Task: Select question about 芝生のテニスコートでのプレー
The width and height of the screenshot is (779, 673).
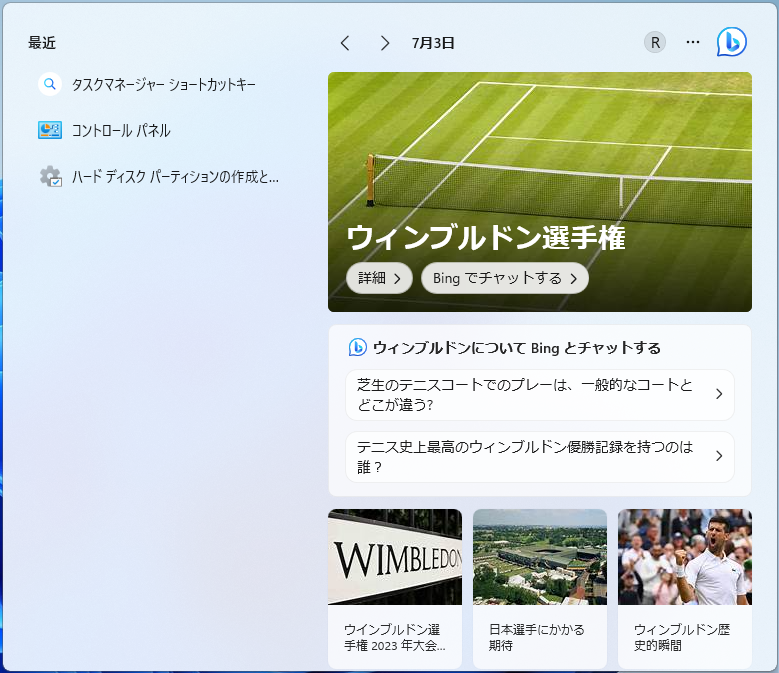Action: pos(540,395)
